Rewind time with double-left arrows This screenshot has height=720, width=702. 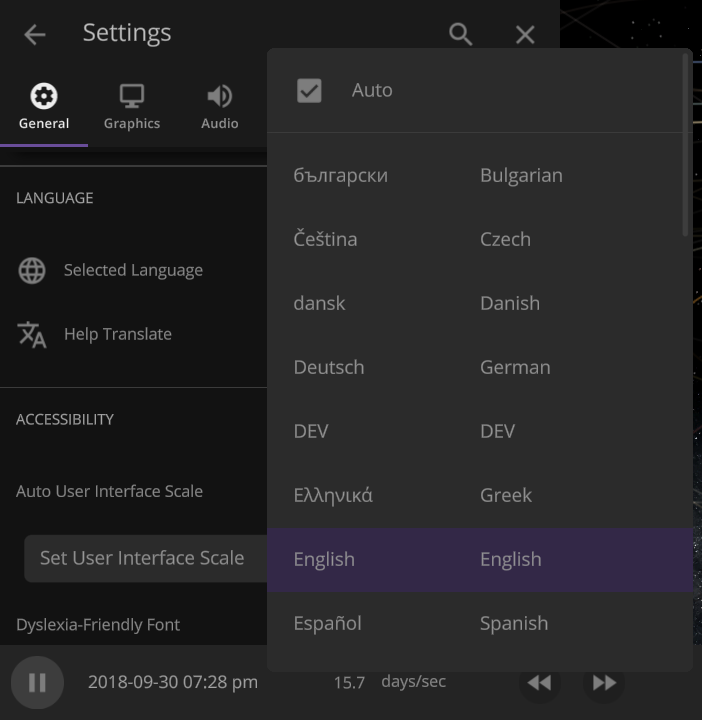[x=539, y=682]
